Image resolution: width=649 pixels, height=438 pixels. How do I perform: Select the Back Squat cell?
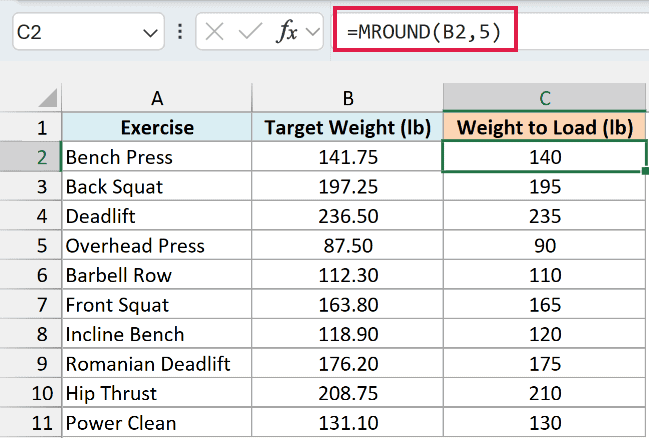(x=157, y=187)
